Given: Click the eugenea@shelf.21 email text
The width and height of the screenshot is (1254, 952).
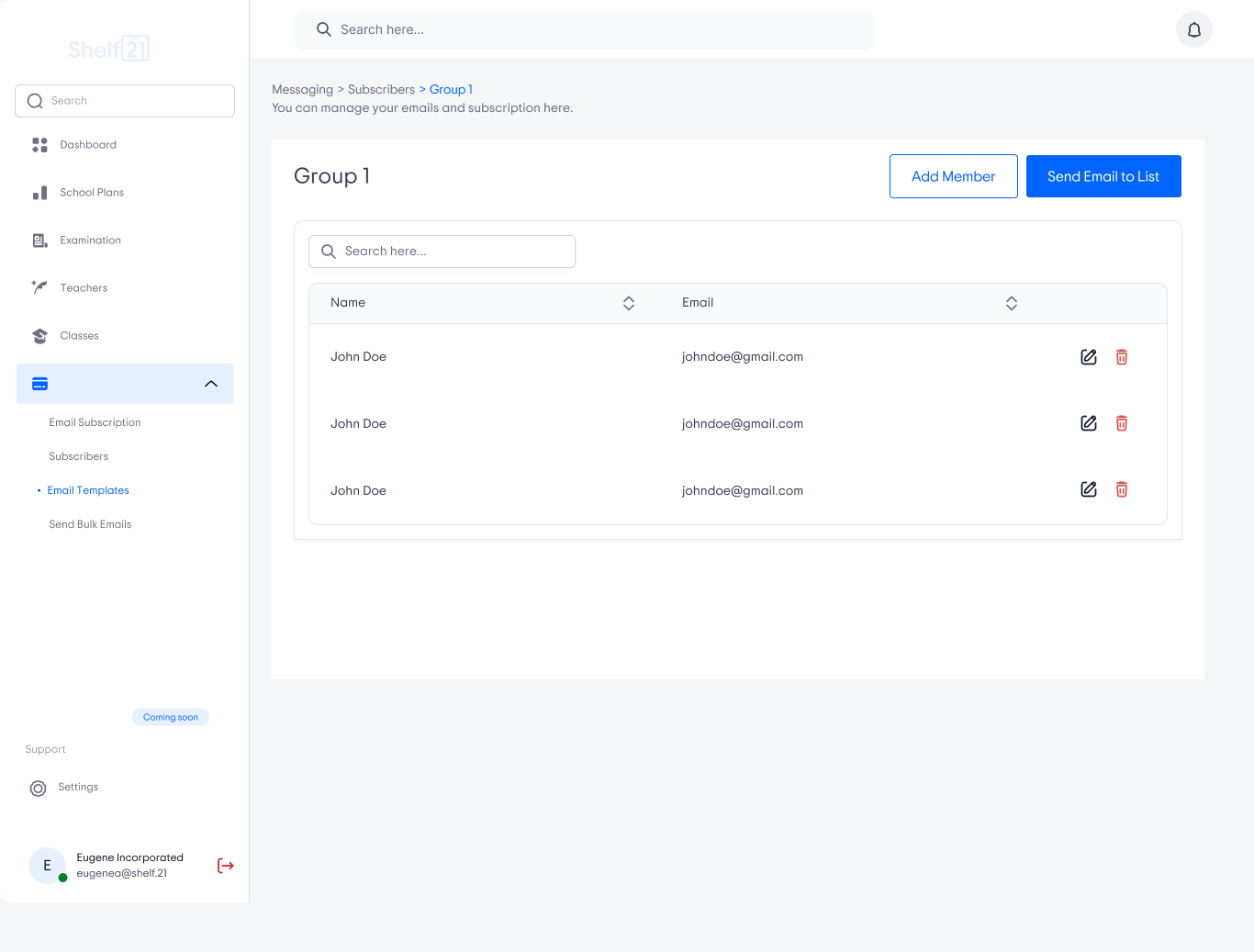Looking at the screenshot, I should (121, 873).
